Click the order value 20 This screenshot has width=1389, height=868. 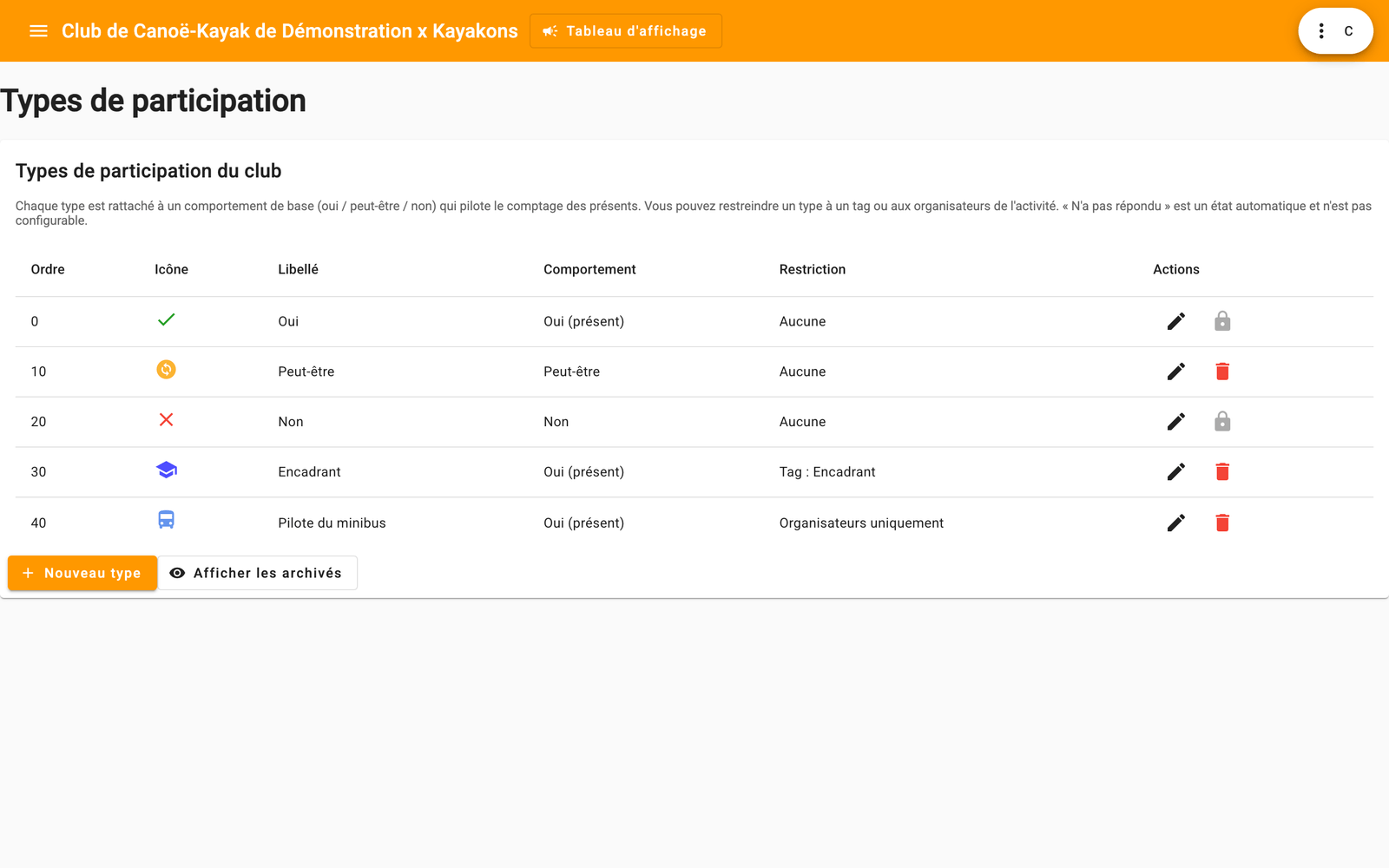(38, 422)
